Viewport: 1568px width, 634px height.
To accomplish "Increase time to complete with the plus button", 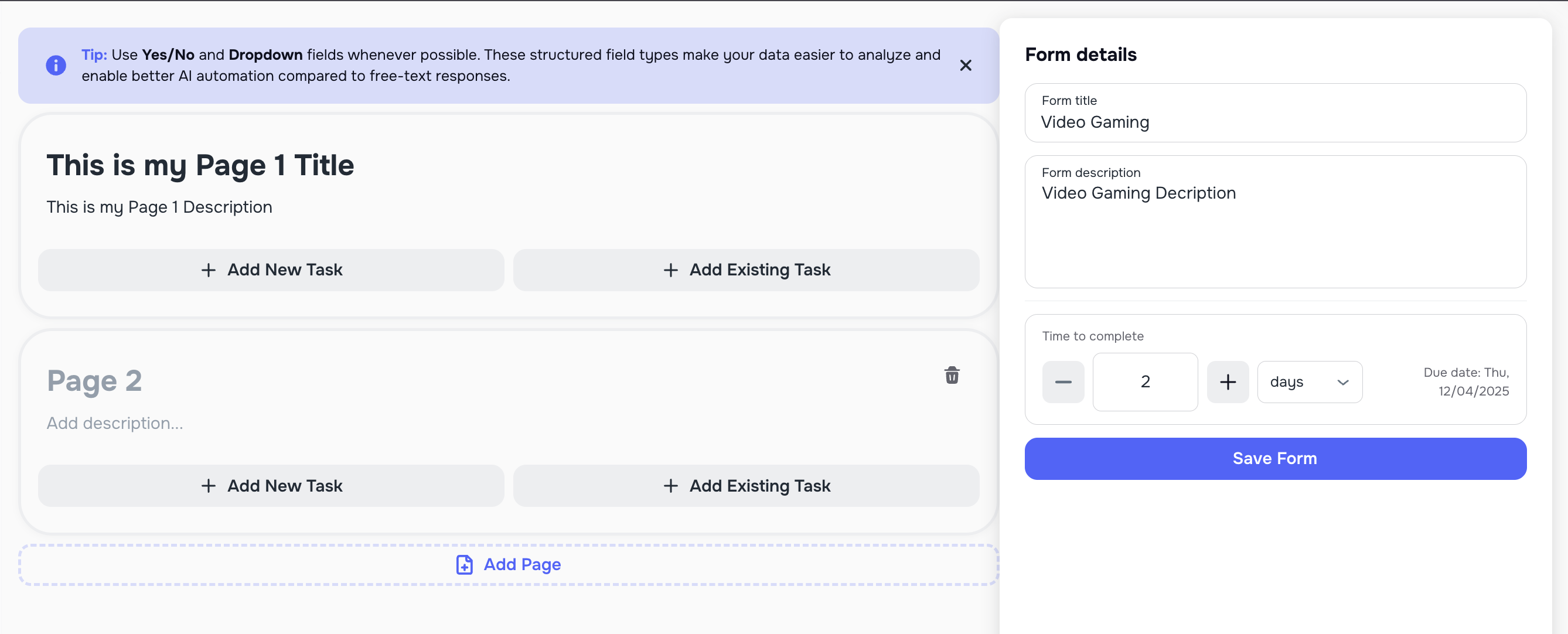I will click(x=1228, y=381).
